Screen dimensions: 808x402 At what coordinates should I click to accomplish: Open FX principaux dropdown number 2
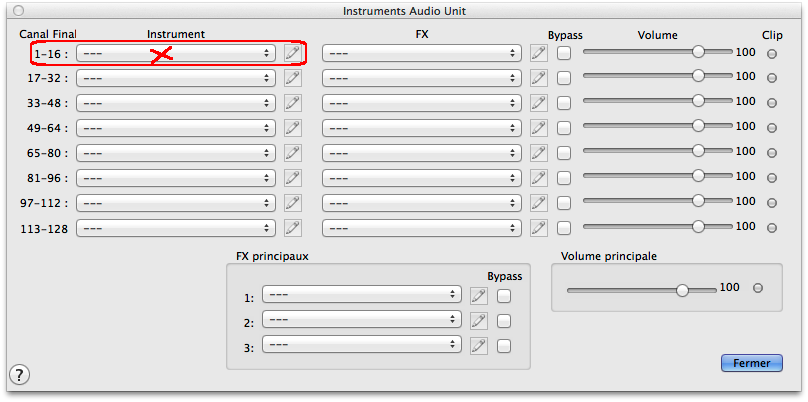[361, 321]
